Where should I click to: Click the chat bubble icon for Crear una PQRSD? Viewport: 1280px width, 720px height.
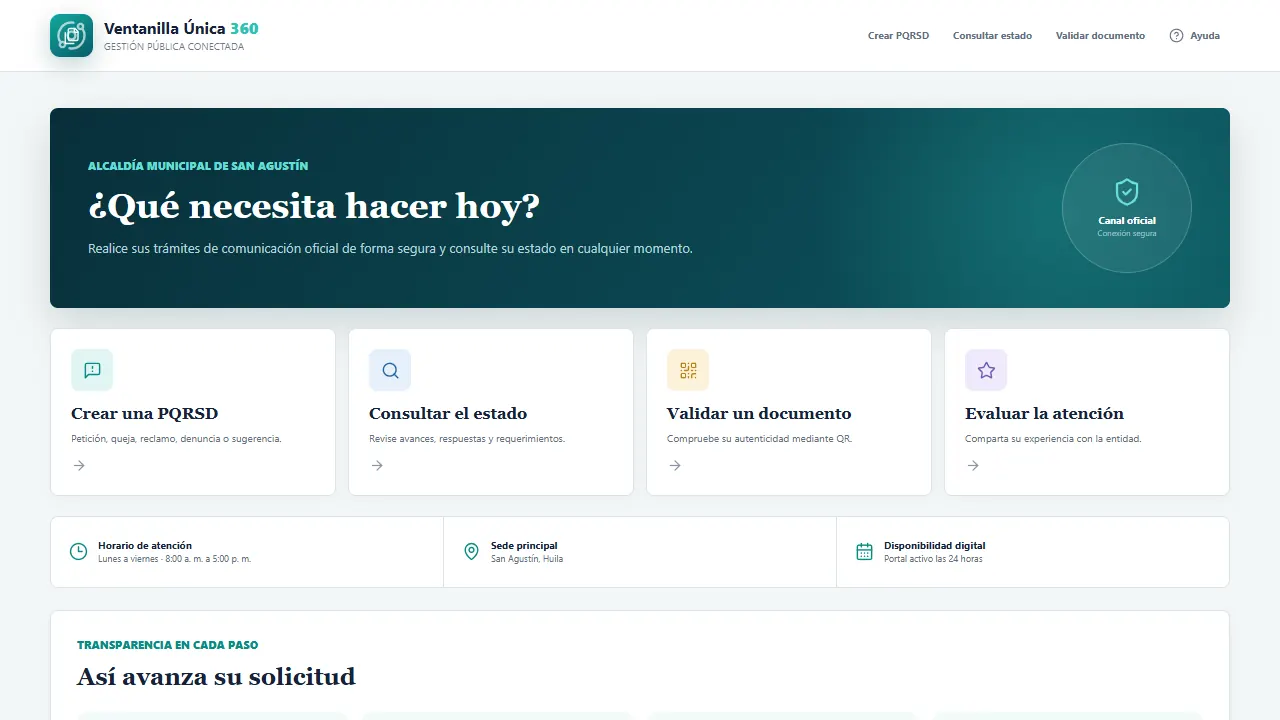coord(92,370)
